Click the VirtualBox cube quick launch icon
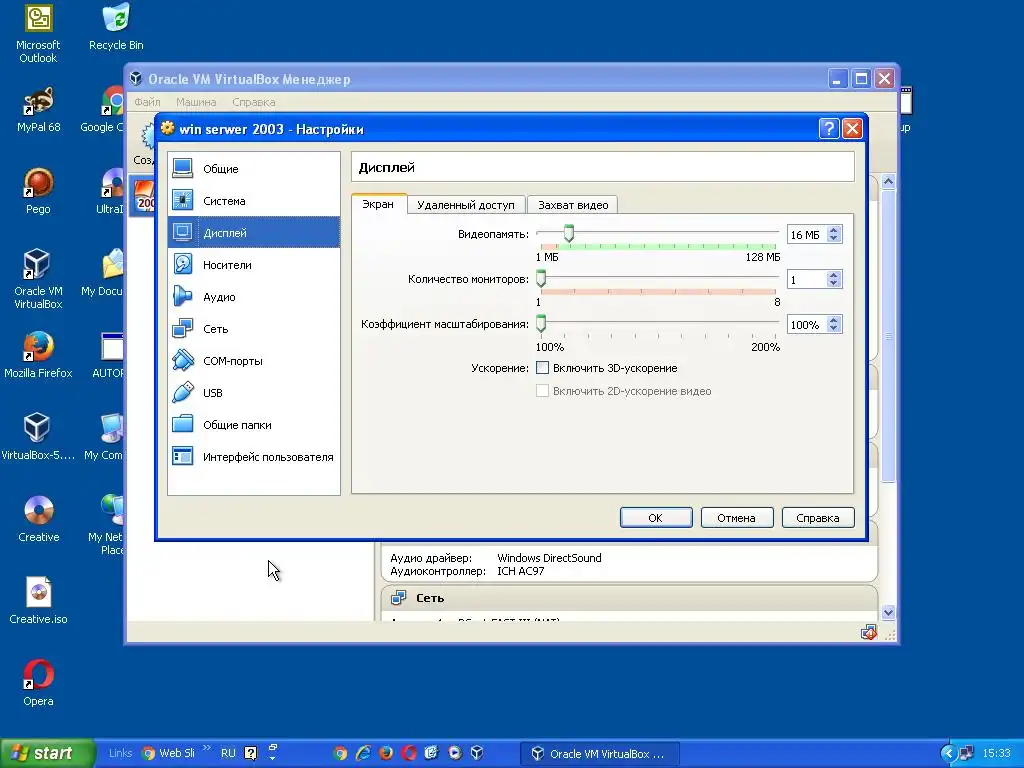 coord(477,753)
